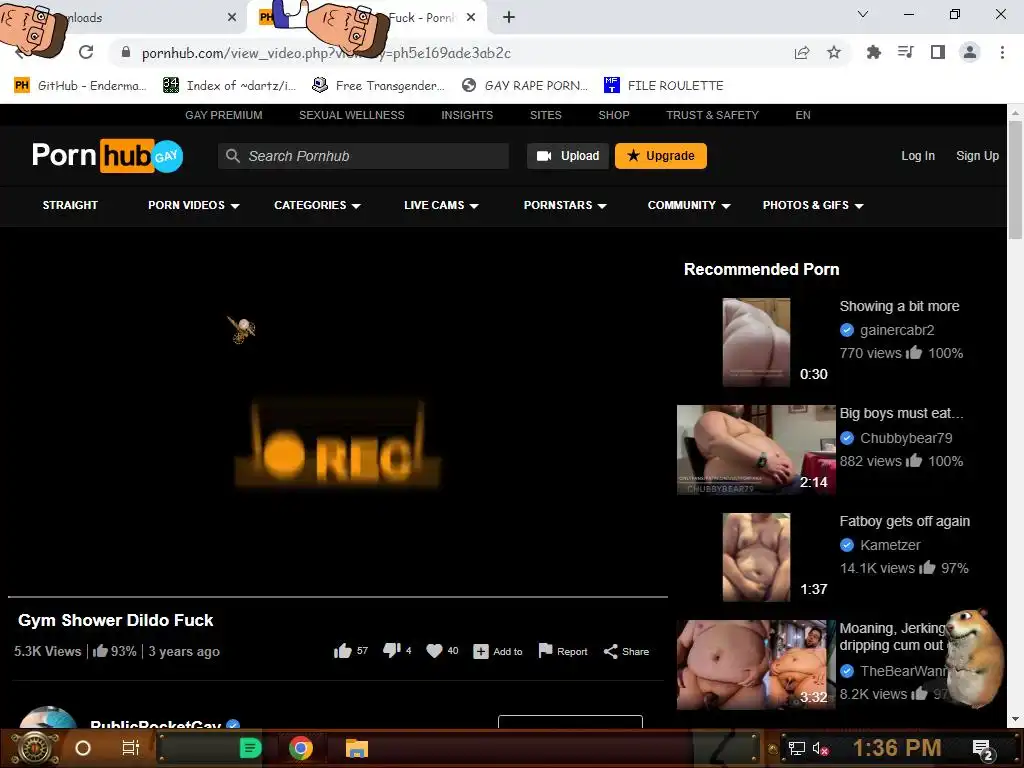Image resolution: width=1024 pixels, height=768 pixels.
Task: Expand the PHOTOS & GIFS dropdown
Action: [813, 205]
